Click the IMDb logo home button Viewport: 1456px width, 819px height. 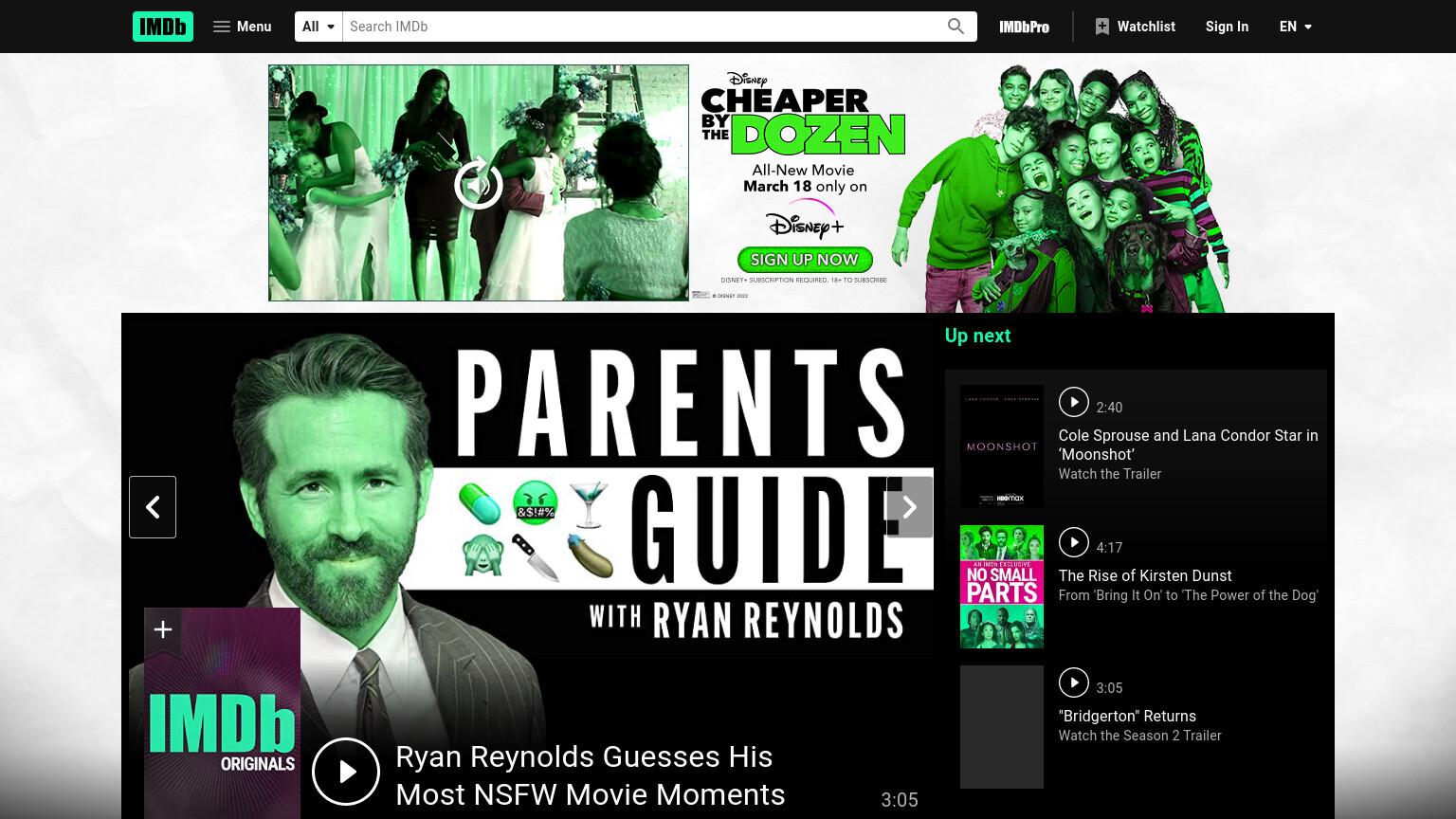click(163, 27)
